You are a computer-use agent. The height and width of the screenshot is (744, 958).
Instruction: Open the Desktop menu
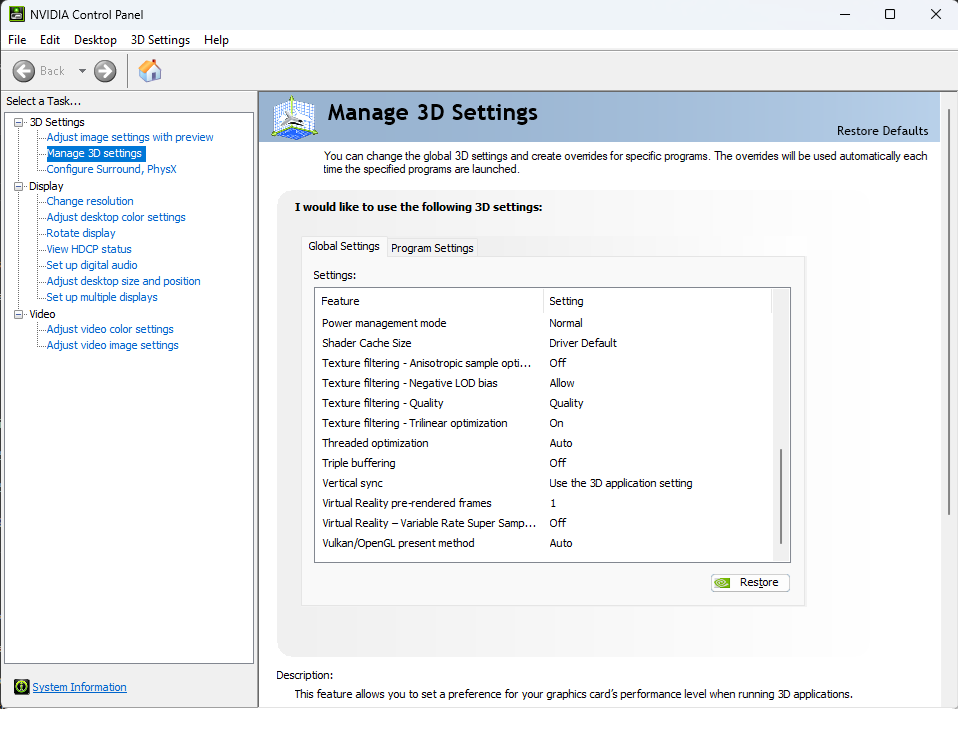click(95, 40)
